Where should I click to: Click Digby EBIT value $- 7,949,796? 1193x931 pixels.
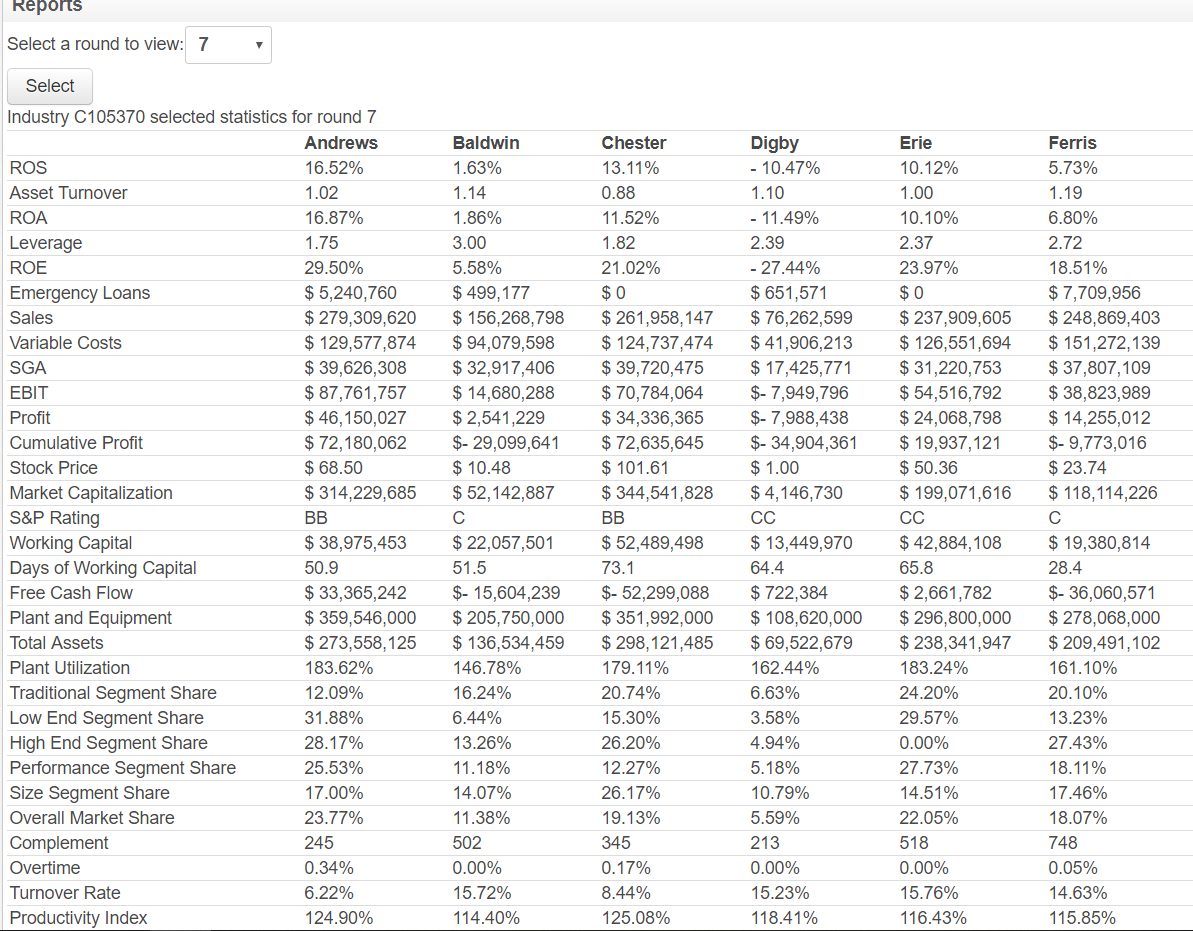pyautogui.click(x=801, y=393)
